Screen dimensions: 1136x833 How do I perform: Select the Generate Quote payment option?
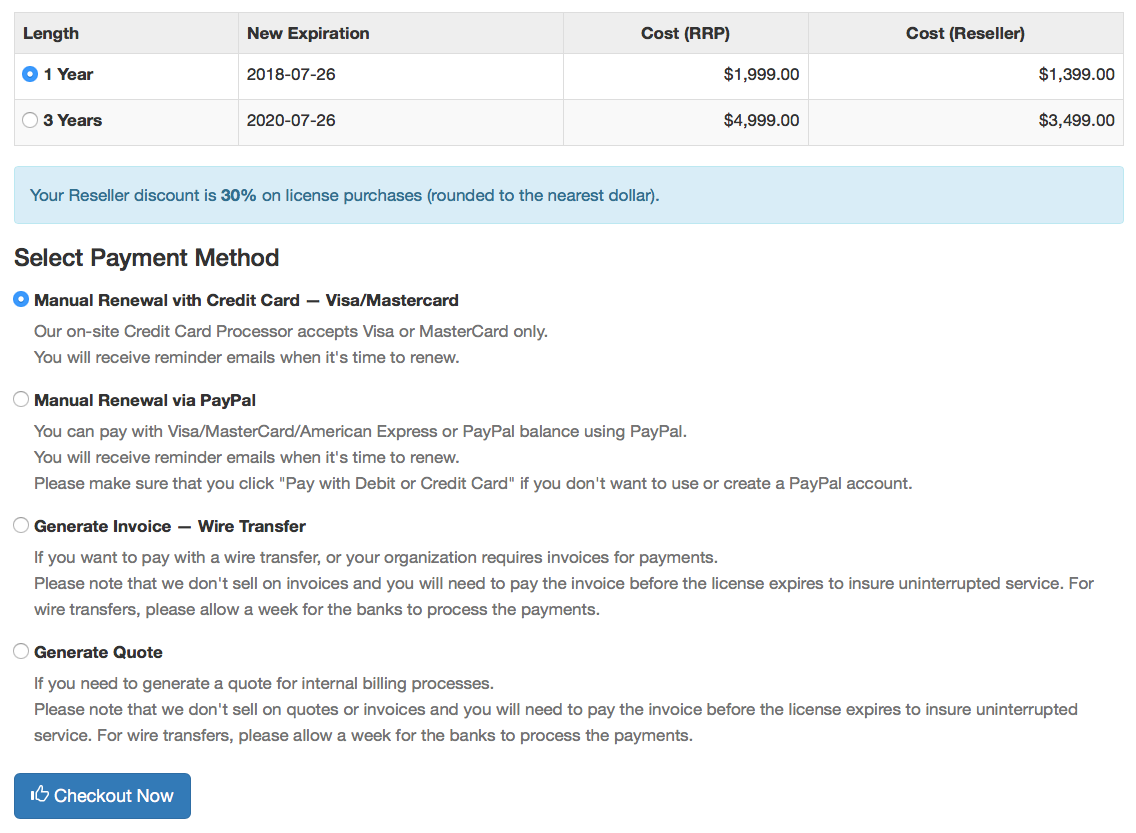tap(21, 651)
